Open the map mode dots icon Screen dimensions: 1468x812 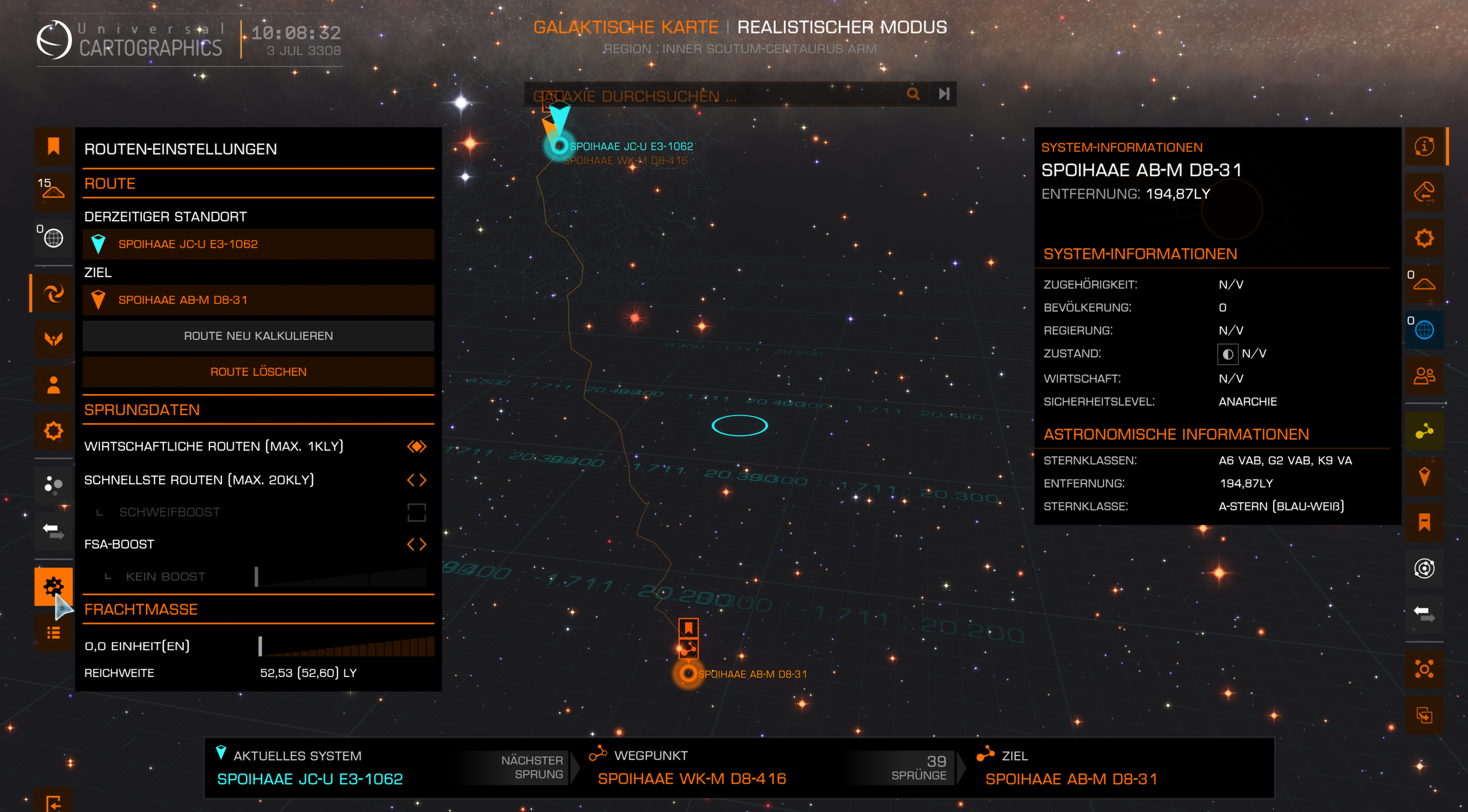click(x=53, y=485)
